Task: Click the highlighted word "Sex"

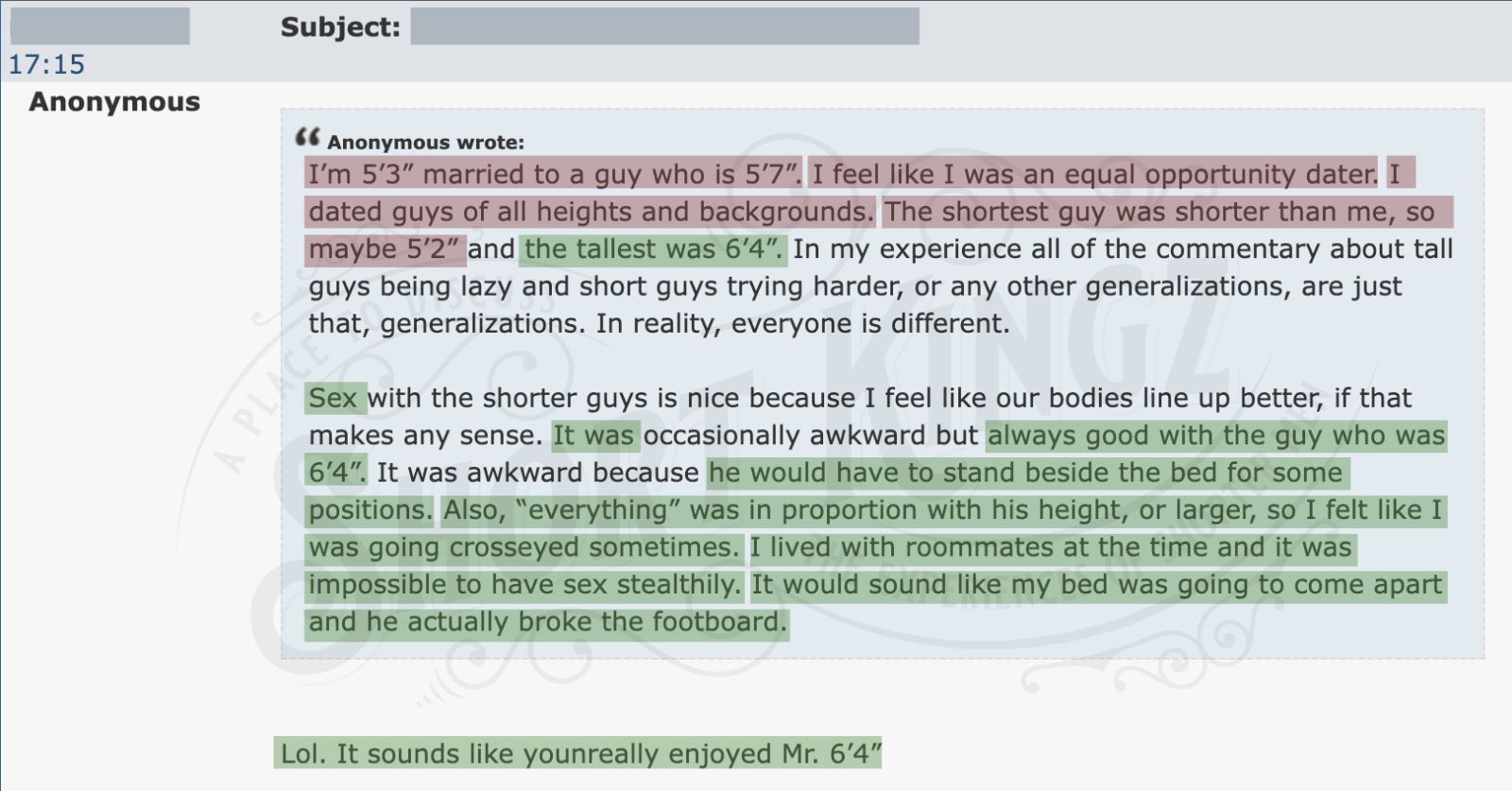Action: [x=334, y=398]
